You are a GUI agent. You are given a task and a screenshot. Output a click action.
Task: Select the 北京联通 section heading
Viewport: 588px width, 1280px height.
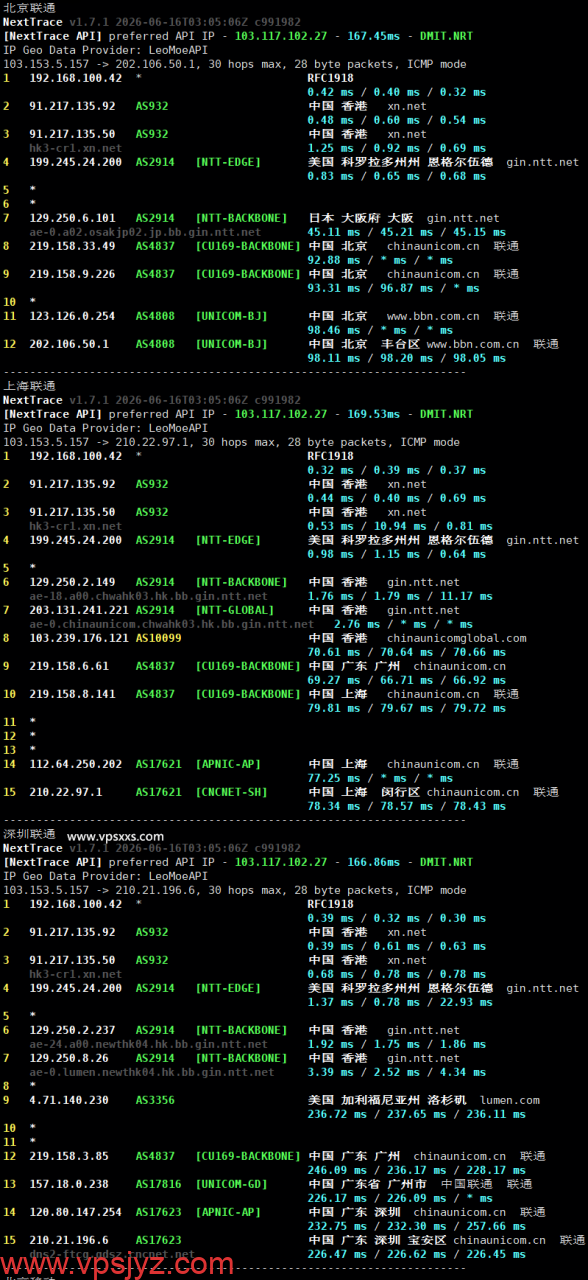(29, 8)
